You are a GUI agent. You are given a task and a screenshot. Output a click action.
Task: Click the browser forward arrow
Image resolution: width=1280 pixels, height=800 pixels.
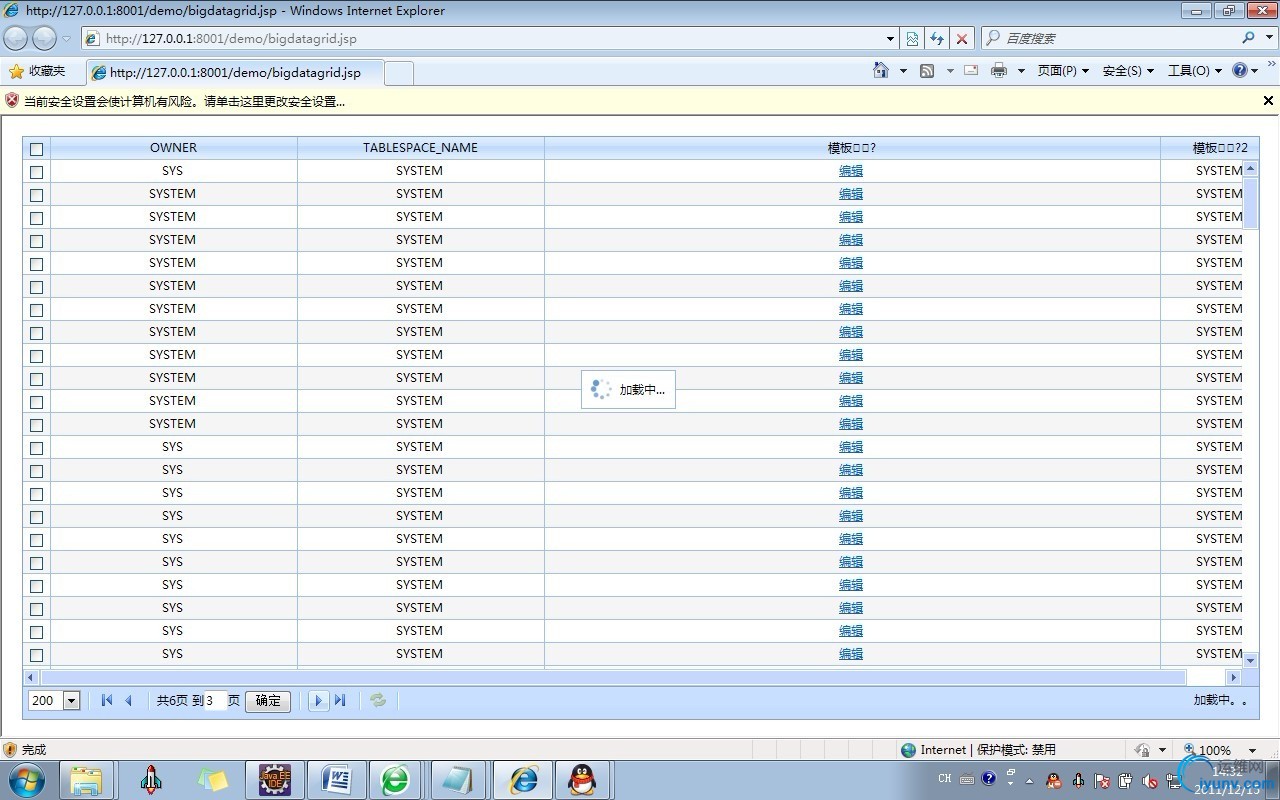[44, 38]
